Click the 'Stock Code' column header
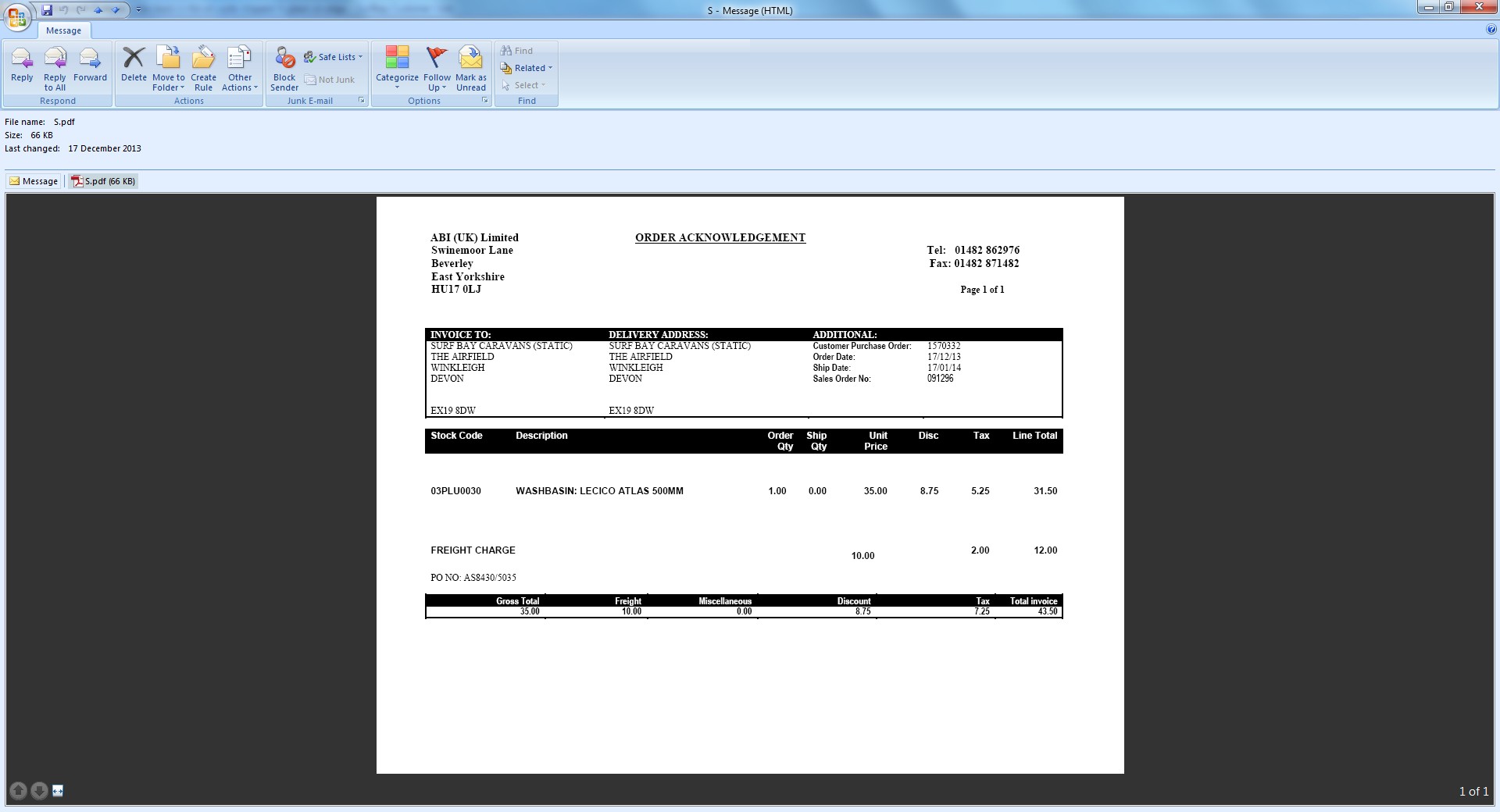The image size is (1500, 812). (457, 436)
